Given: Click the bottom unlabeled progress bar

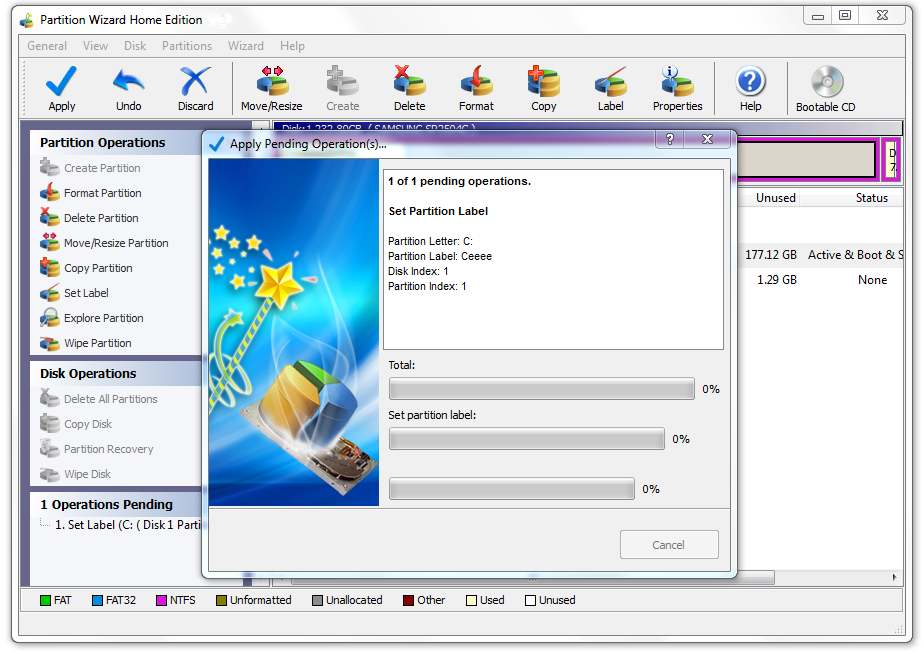Looking at the screenshot, I should click(x=512, y=489).
